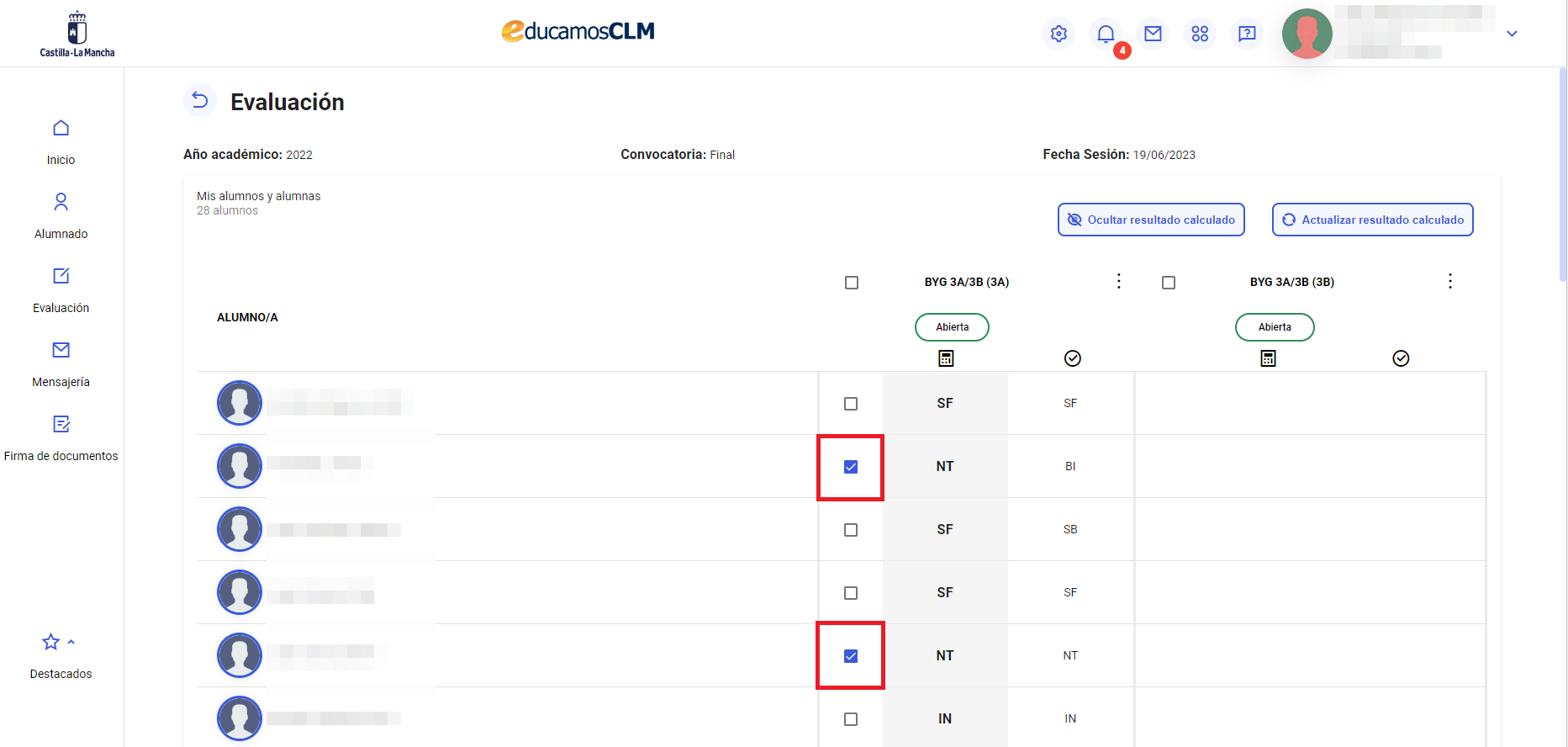Open Mensajería in the sidebar
The image size is (1568, 747).
tap(61, 364)
